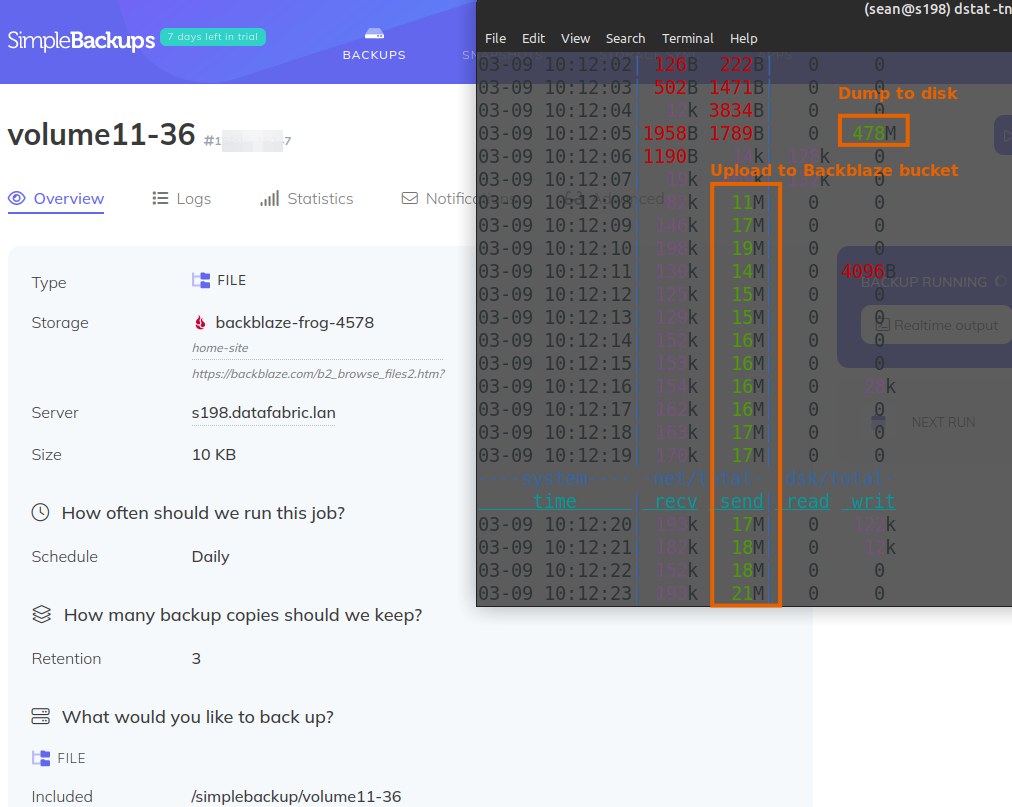Click the Daily schedule value
The width and height of the screenshot is (1012, 807).
pos(210,557)
